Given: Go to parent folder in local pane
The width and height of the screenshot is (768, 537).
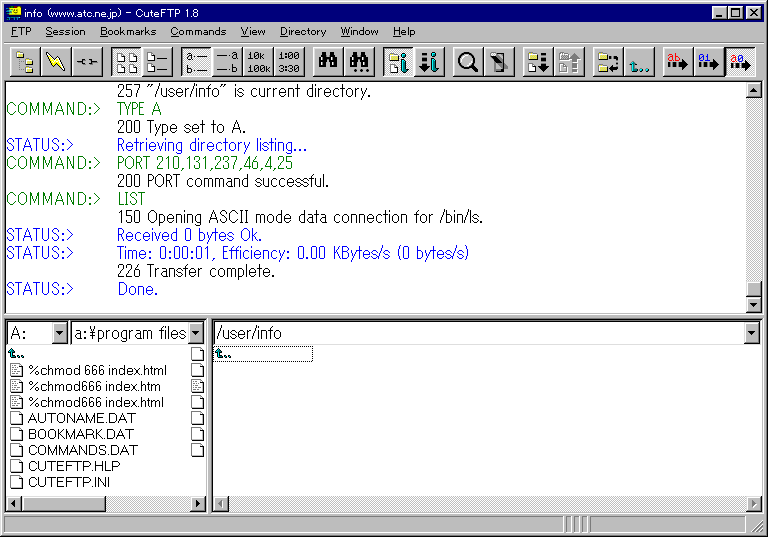Looking at the screenshot, I should pyautogui.click(x=16, y=353).
